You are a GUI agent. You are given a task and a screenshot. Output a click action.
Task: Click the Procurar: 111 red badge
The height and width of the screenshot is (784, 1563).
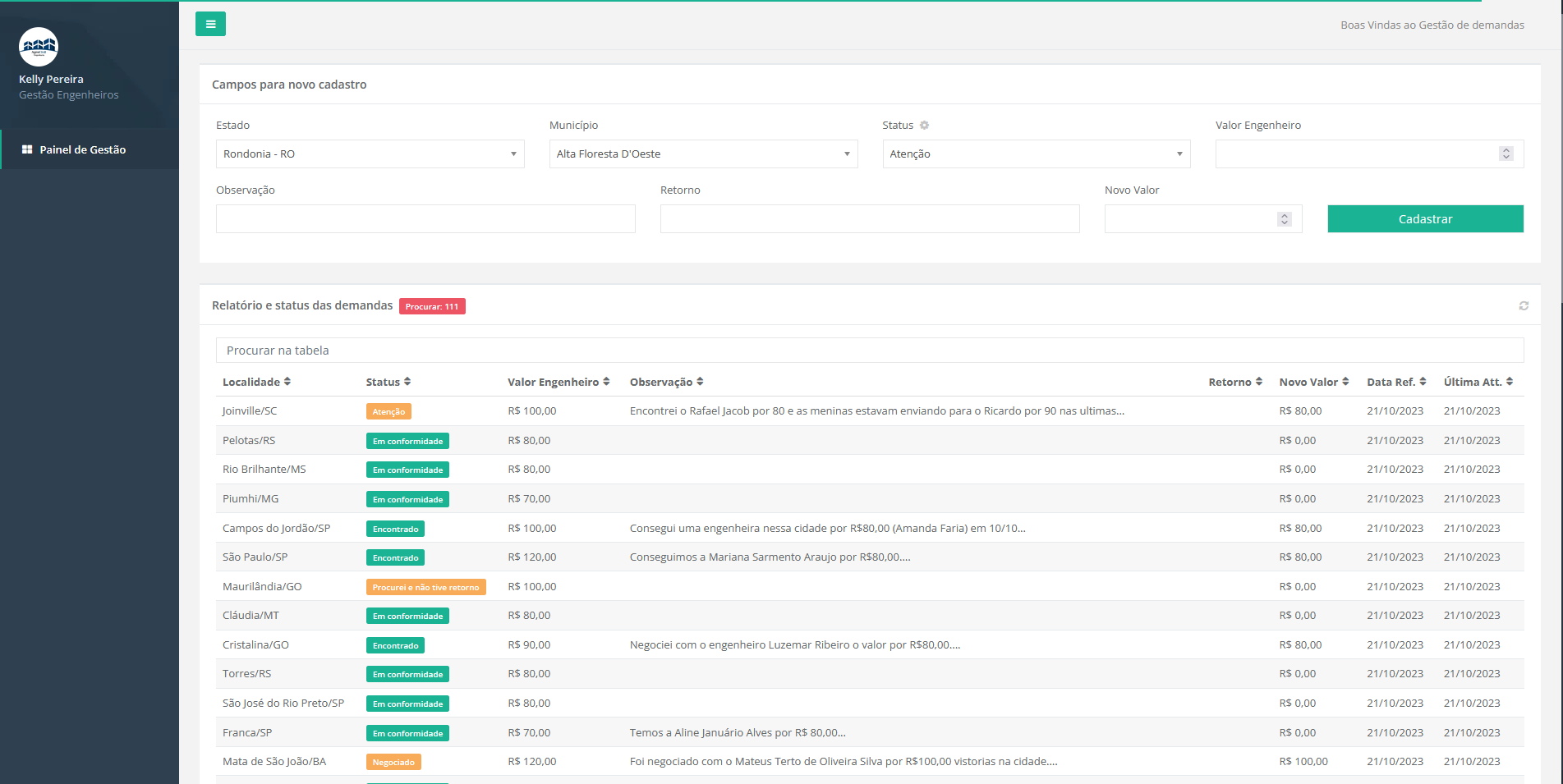432,306
